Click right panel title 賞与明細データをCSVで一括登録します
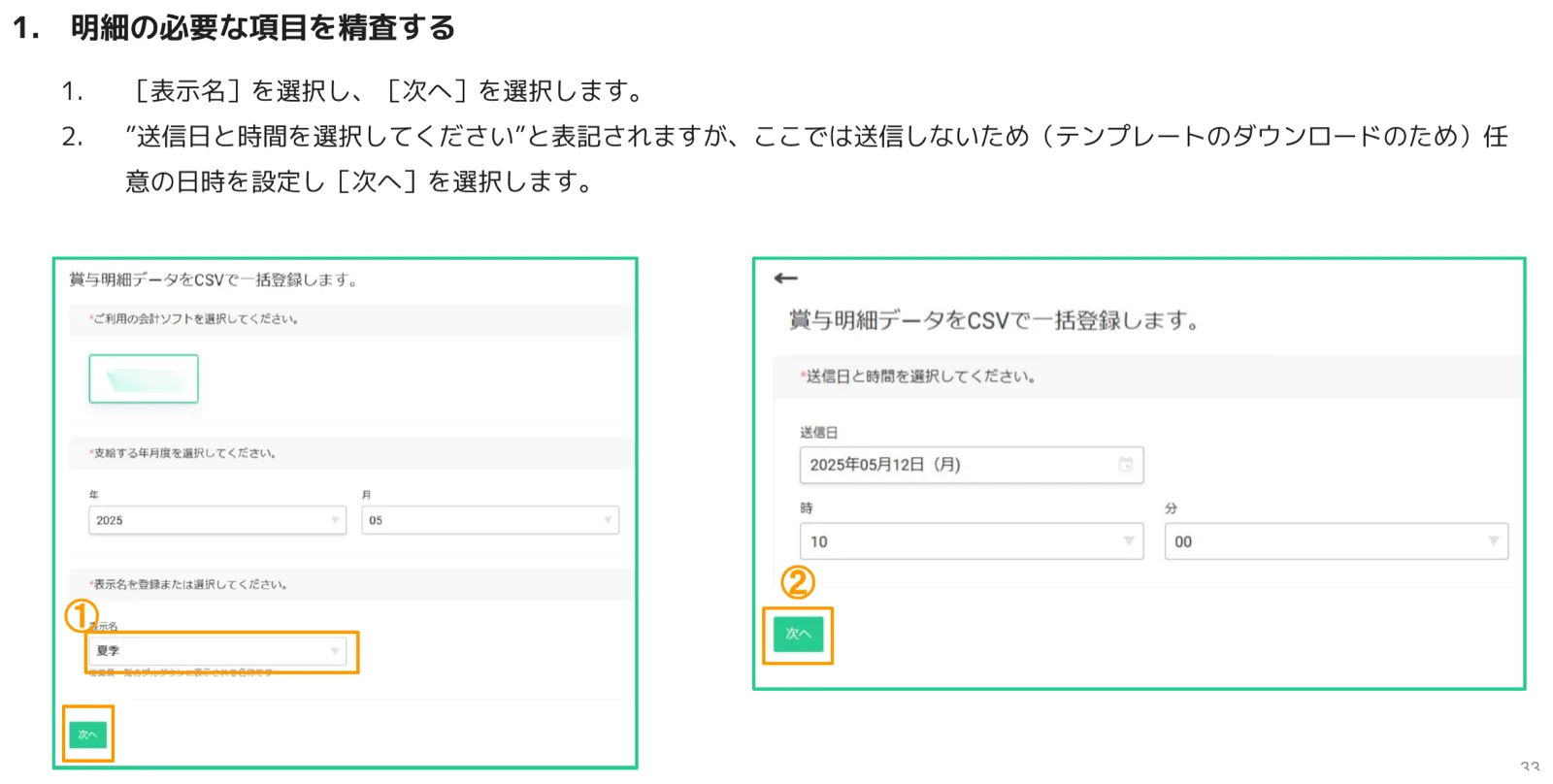 (994, 320)
